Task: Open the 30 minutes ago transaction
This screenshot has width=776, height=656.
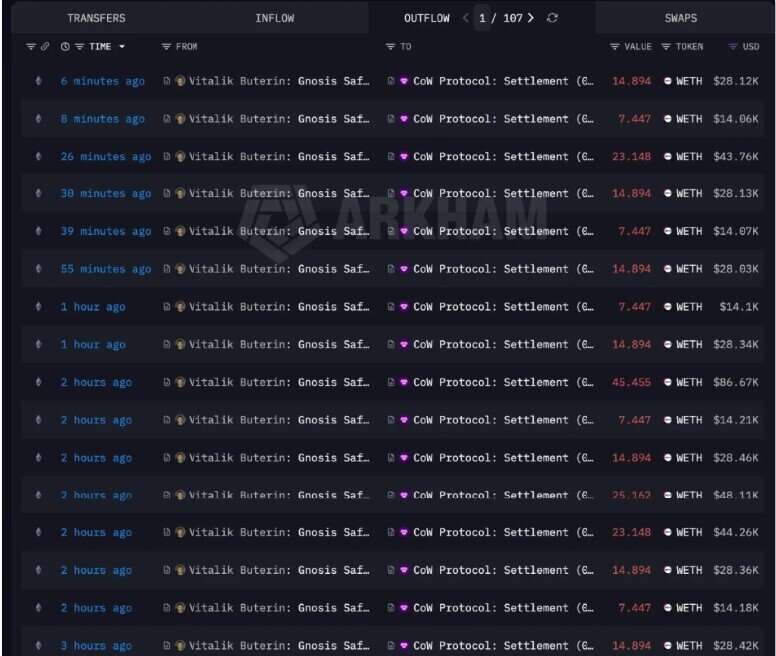Action: tap(106, 193)
